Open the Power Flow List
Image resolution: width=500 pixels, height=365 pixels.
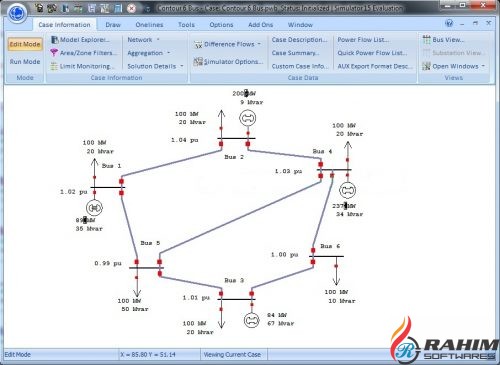click(363, 40)
